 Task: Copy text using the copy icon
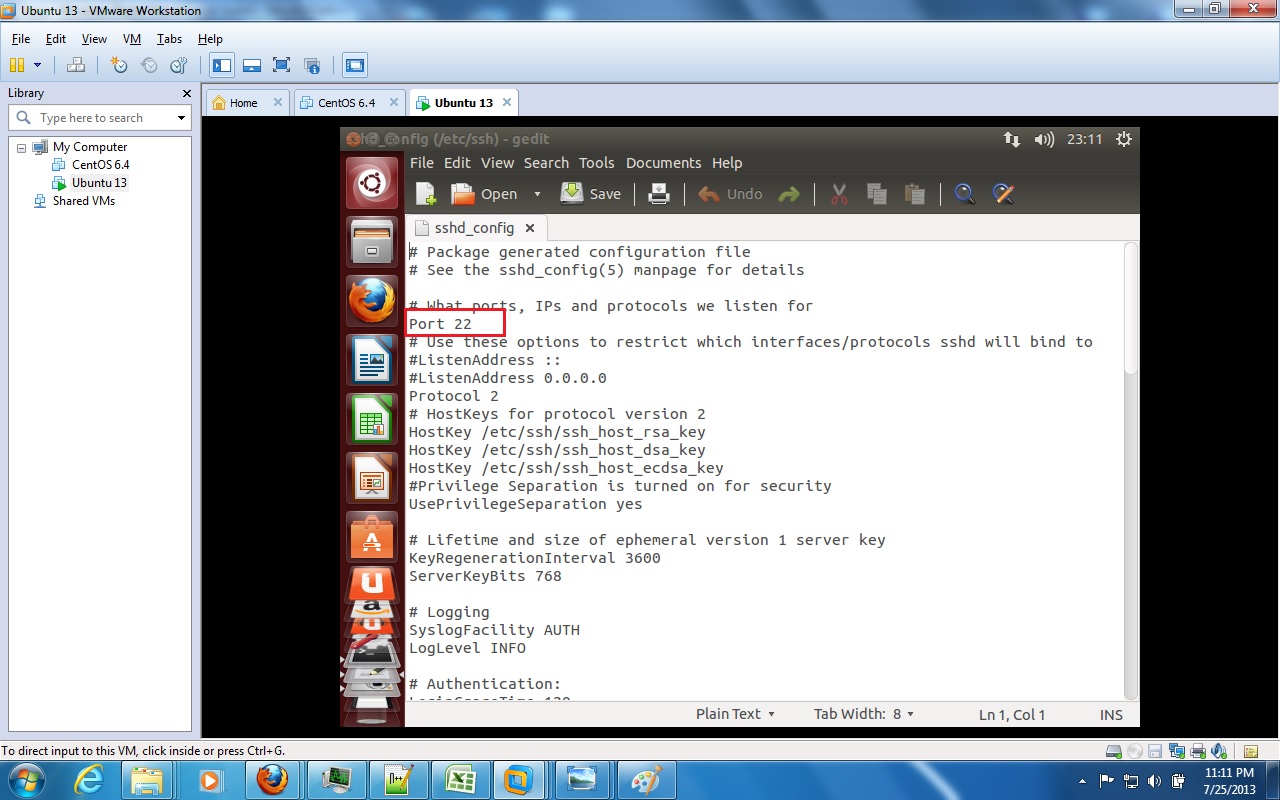(x=876, y=193)
